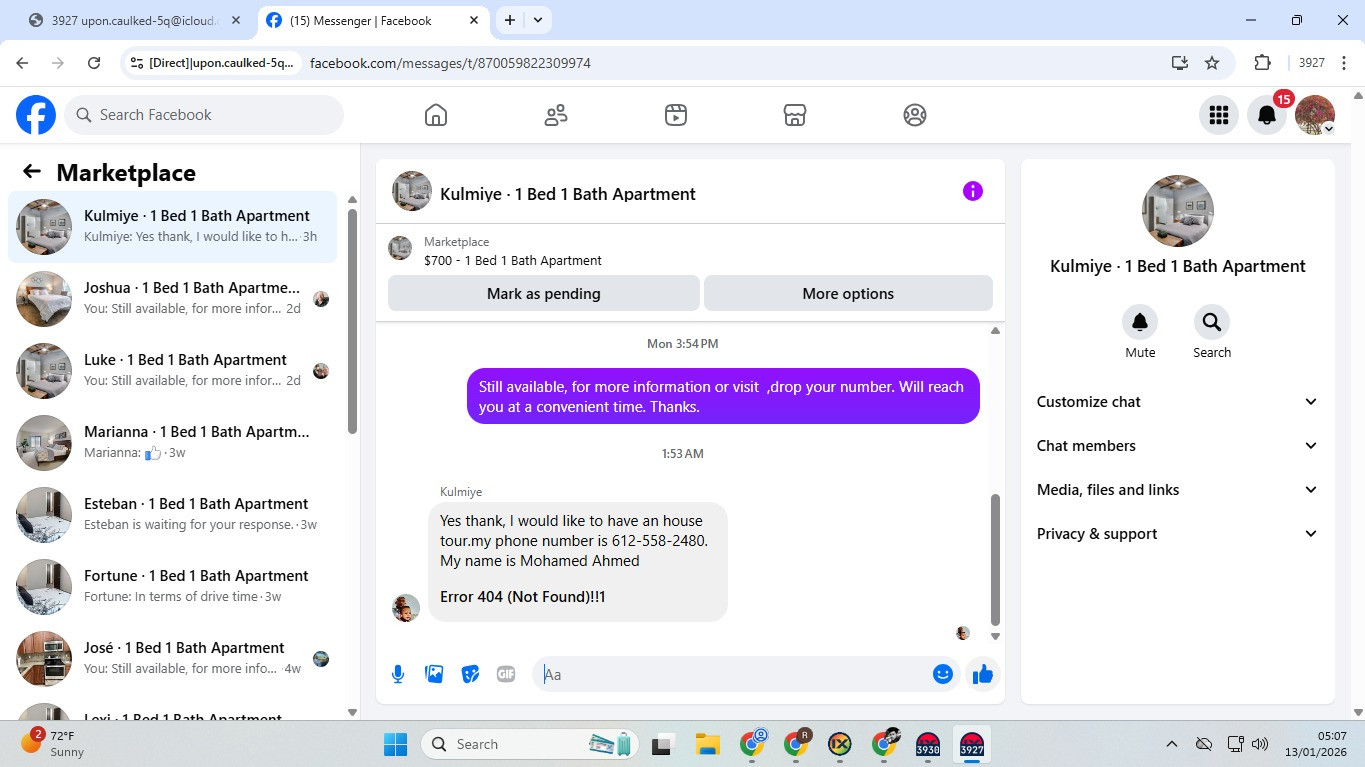
Task: Open the Groups icon in top navigation
Action: click(915, 115)
